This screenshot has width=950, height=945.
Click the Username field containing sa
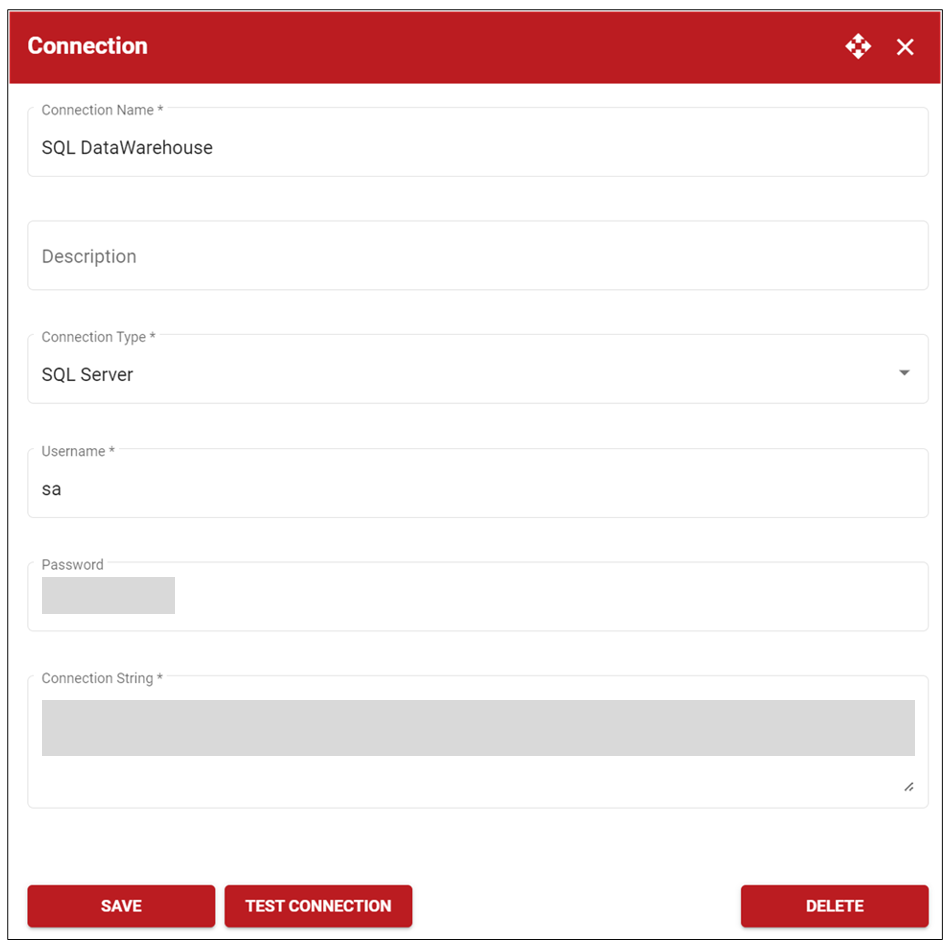pyautogui.click(x=477, y=483)
